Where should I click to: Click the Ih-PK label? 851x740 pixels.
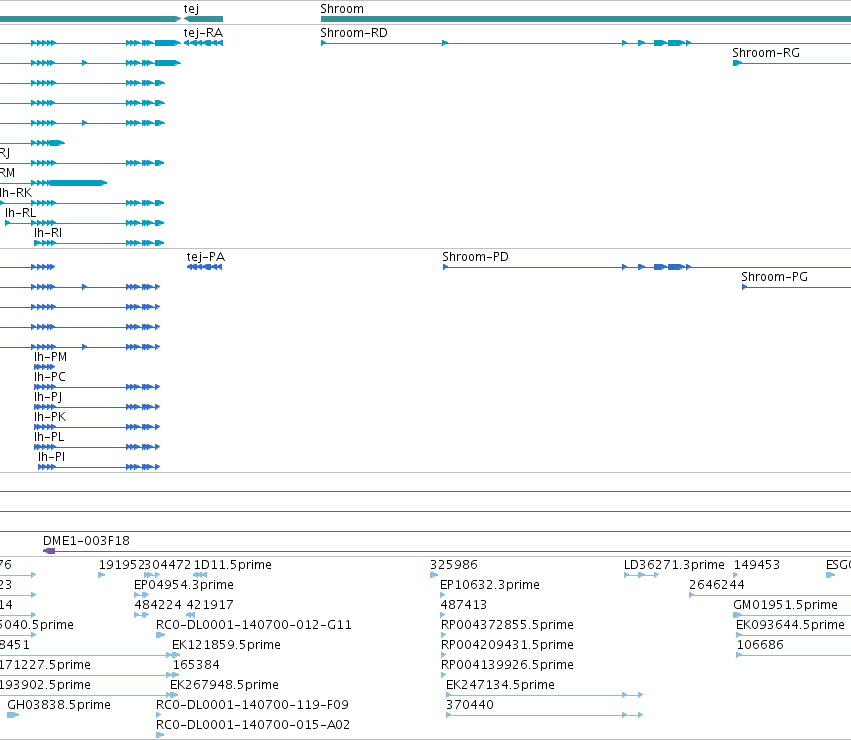pyautogui.click(x=50, y=417)
